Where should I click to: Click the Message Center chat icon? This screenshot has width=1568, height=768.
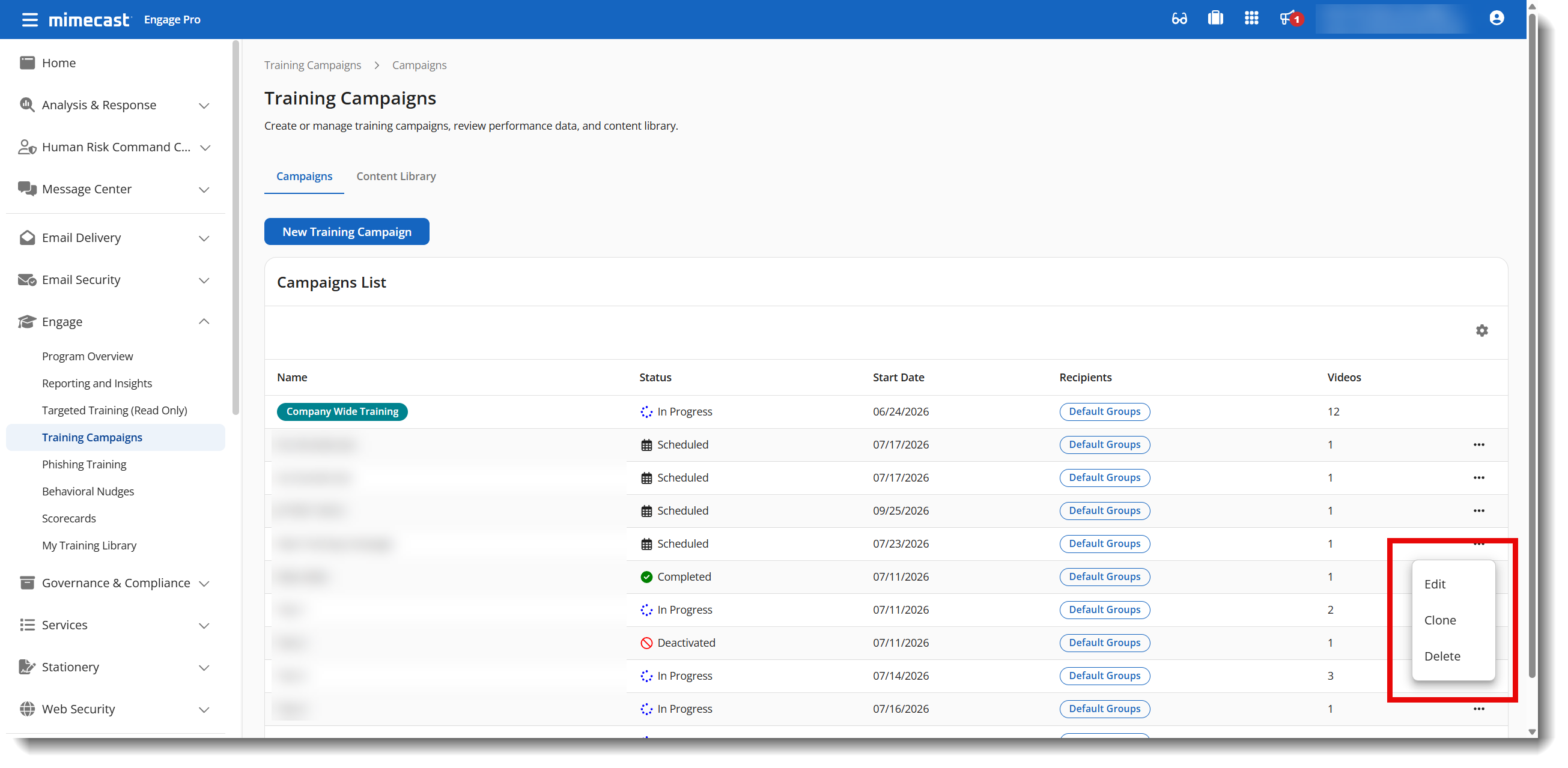click(27, 189)
